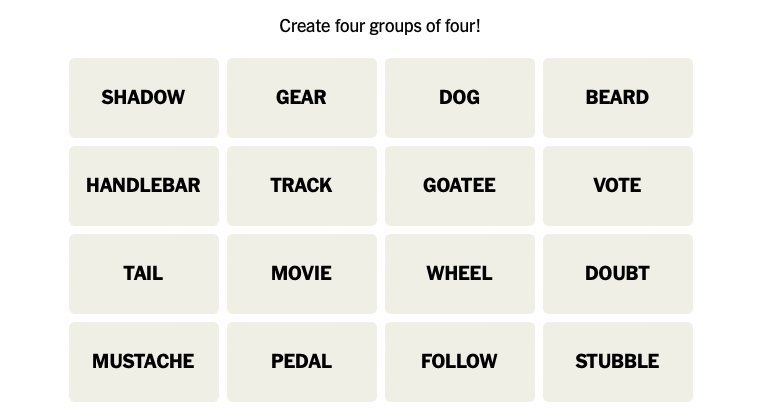The width and height of the screenshot is (779, 416).
Task: Select the HANDLEBAR tile
Action: pyautogui.click(x=144, y=186)
